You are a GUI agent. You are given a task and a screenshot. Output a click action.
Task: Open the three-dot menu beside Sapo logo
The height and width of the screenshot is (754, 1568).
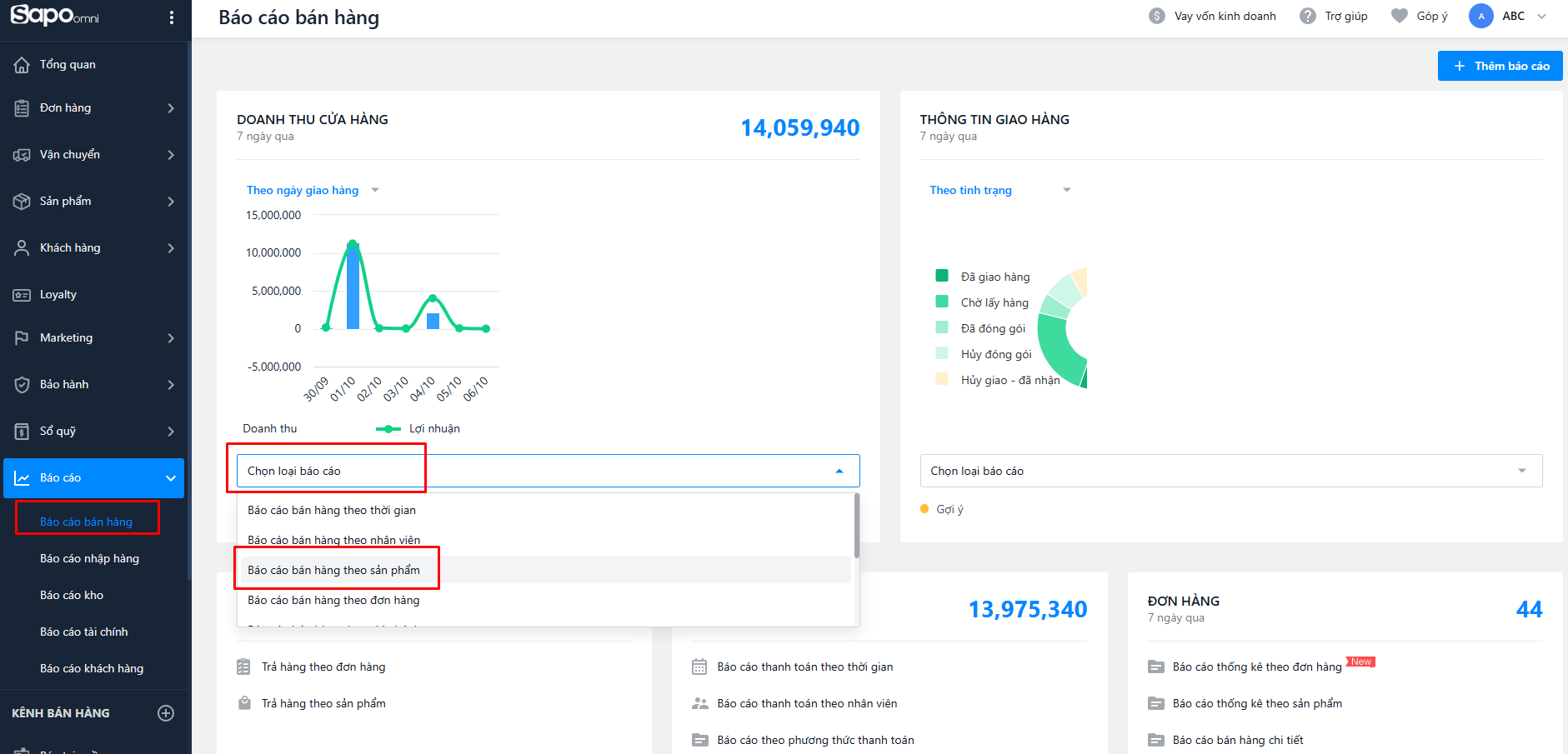[x=172, y=17]
